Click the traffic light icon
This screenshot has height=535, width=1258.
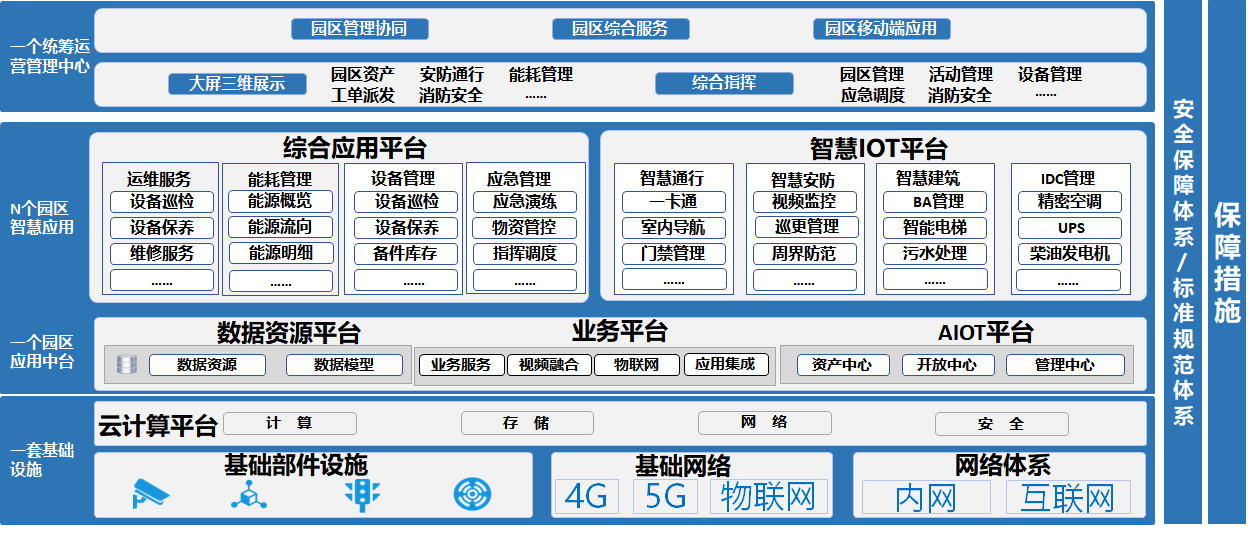362,494
